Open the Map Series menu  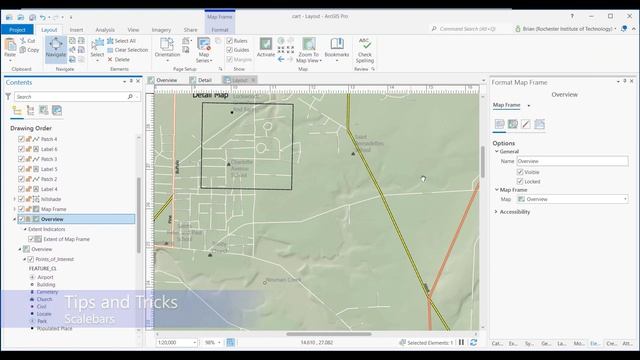pos(204,50)
